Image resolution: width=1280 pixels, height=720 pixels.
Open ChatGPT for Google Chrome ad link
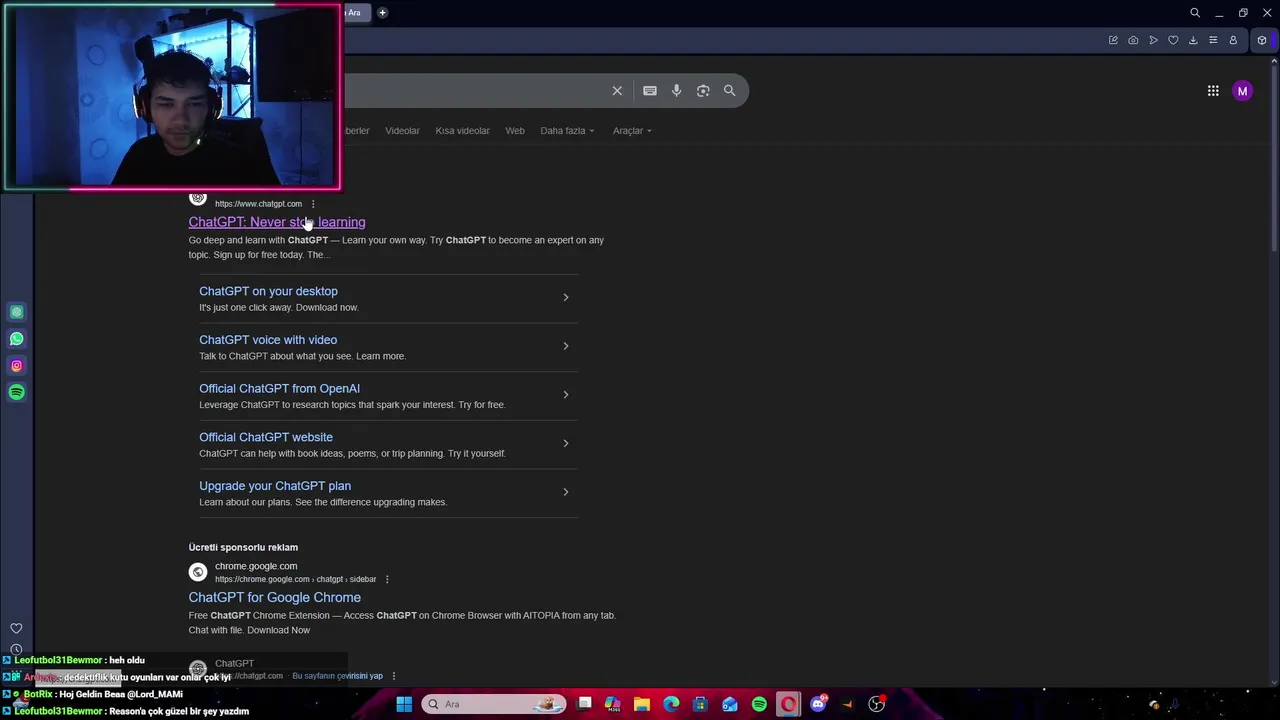(275, 598)
